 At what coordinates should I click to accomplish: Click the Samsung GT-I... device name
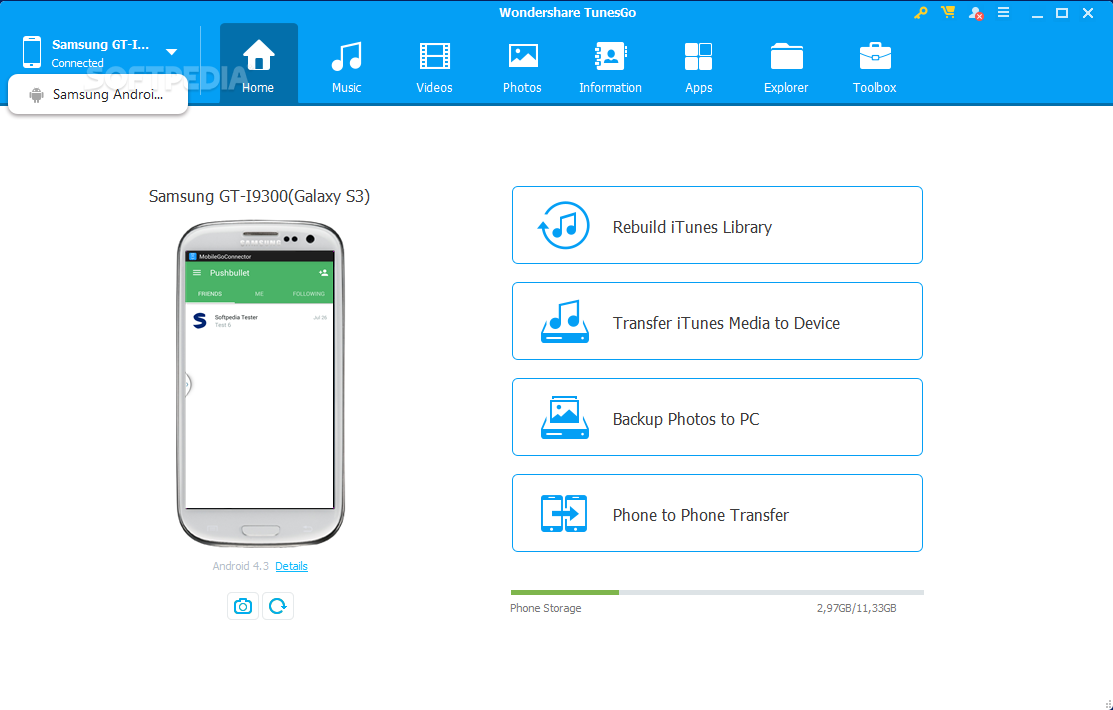(x=101, y=45)
